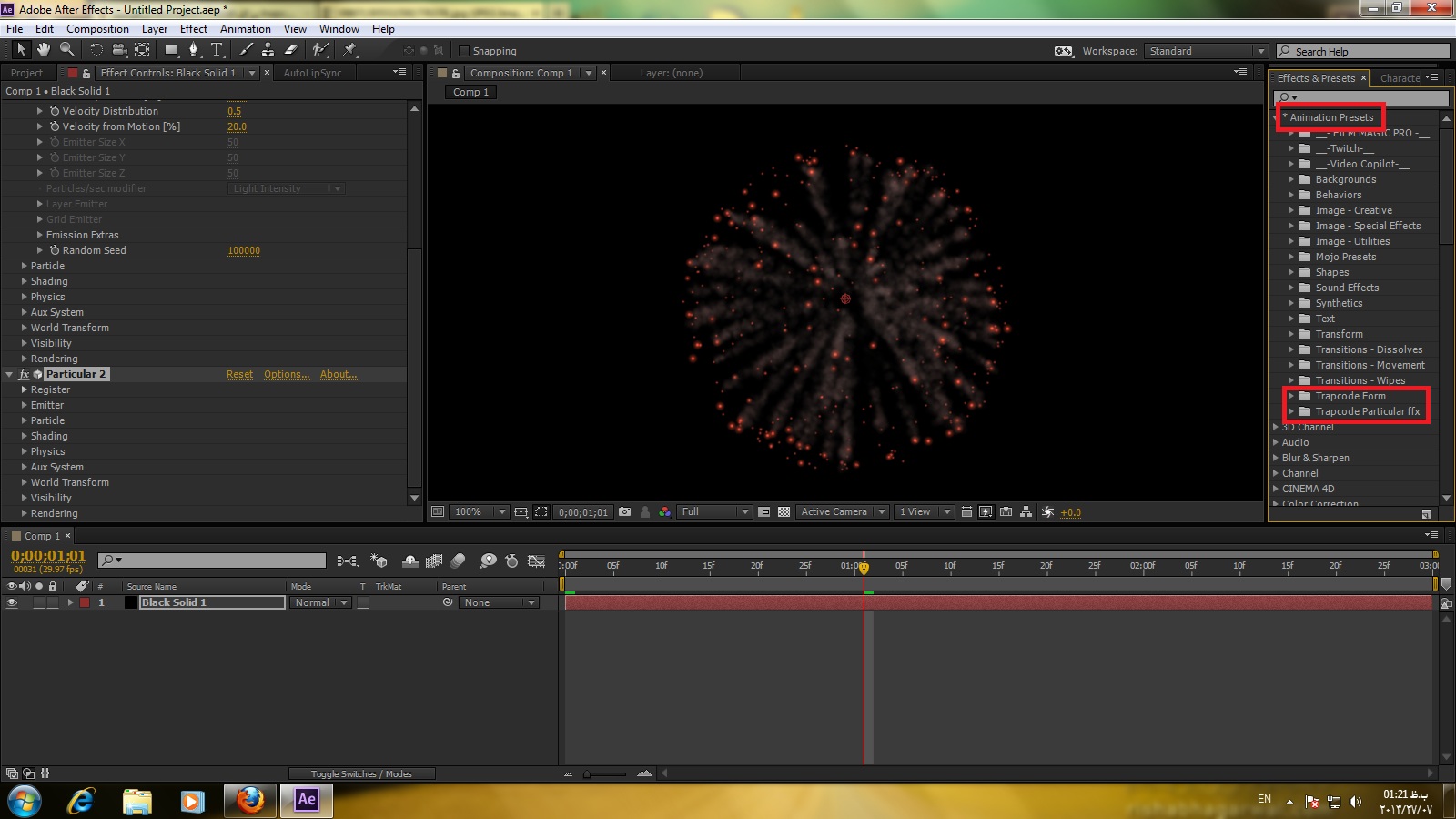Switch to the AutoLipSync tab

pyautogui.click(x=312, y=73)
